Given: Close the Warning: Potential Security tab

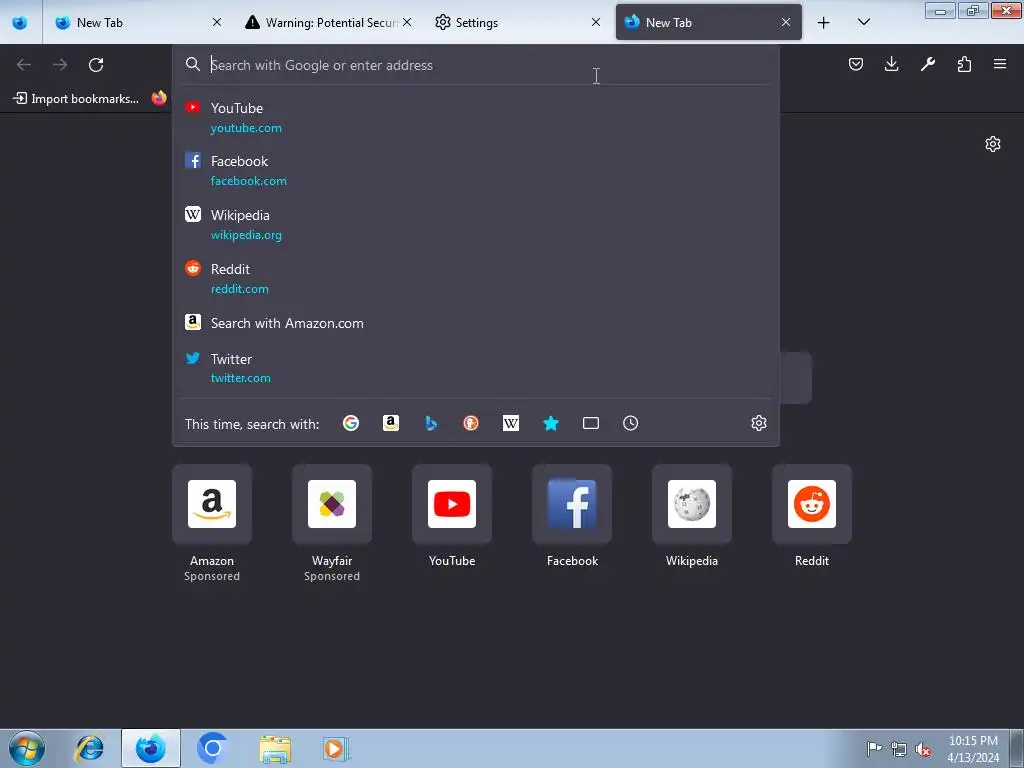Looking at the screenshot, I should click(x=407, y=22).
